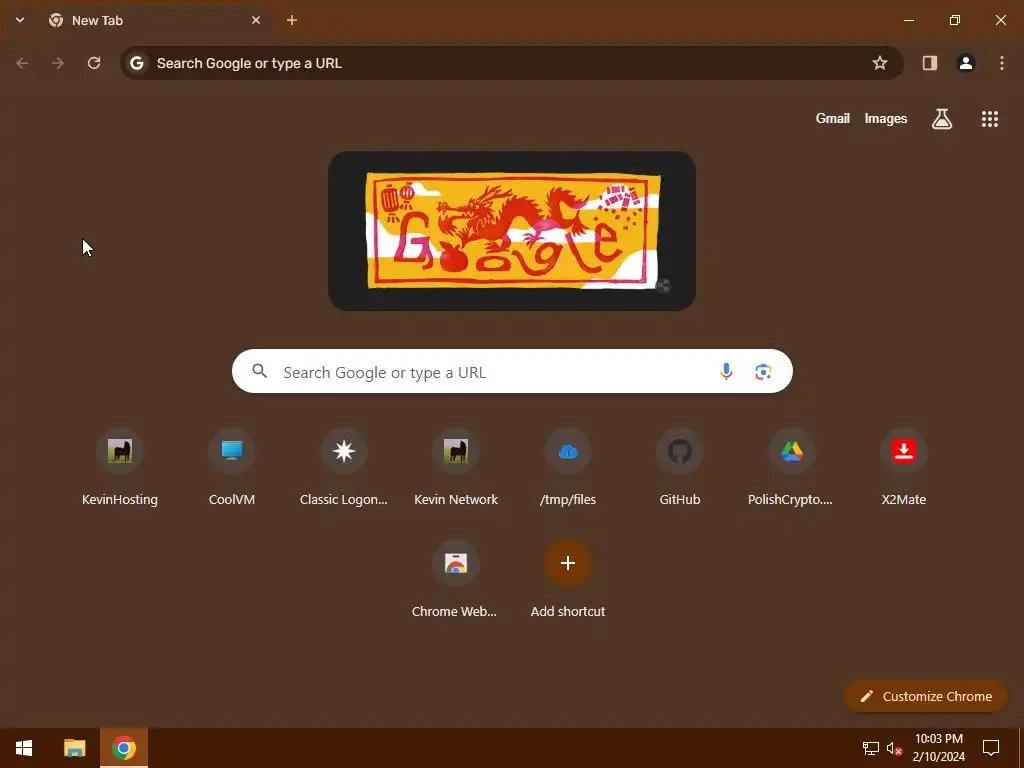Open the Chrome Web Store shortcut

pyautogui.click(x=456, y=581)
